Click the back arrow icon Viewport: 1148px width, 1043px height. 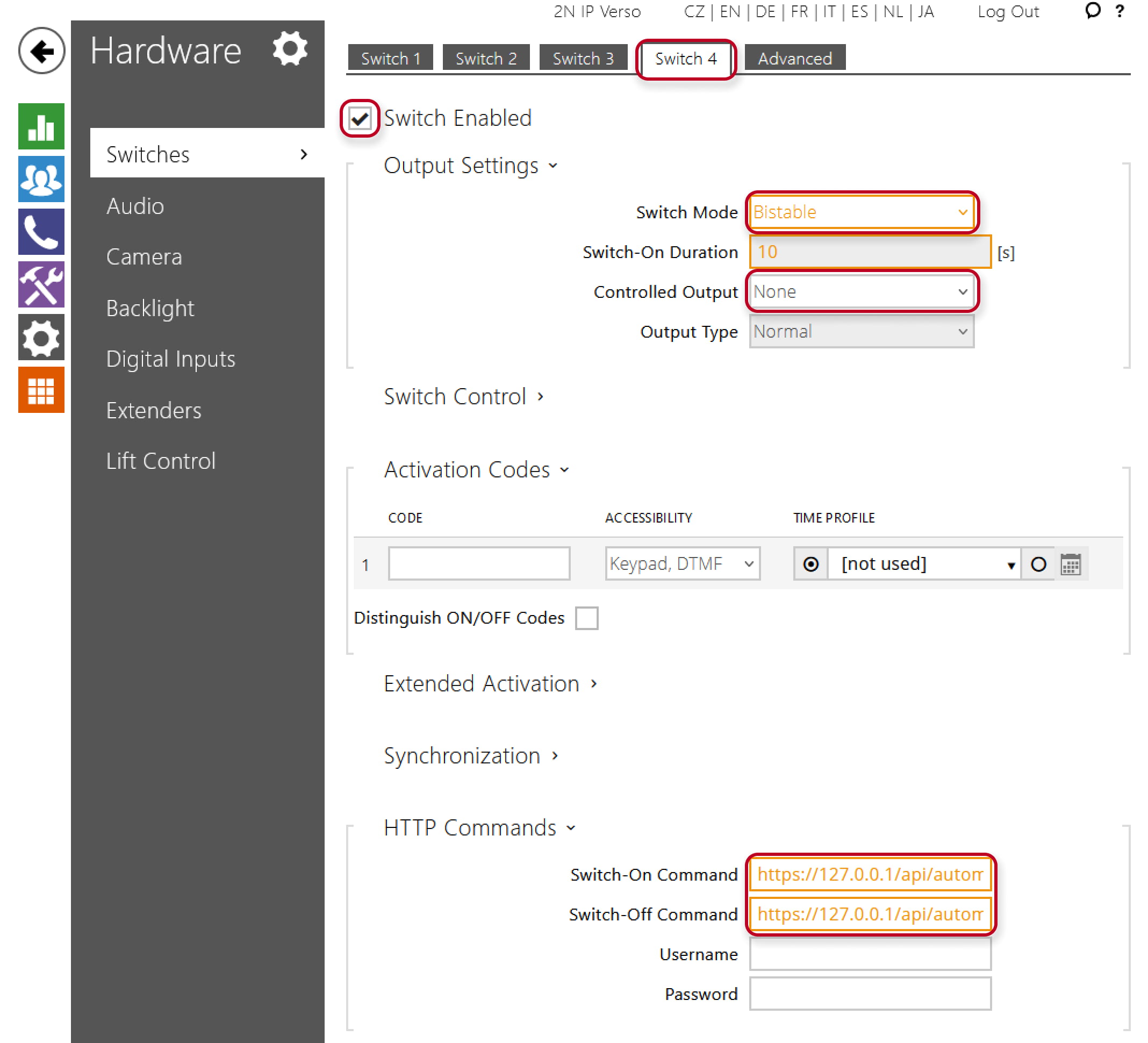click(41, 51)
